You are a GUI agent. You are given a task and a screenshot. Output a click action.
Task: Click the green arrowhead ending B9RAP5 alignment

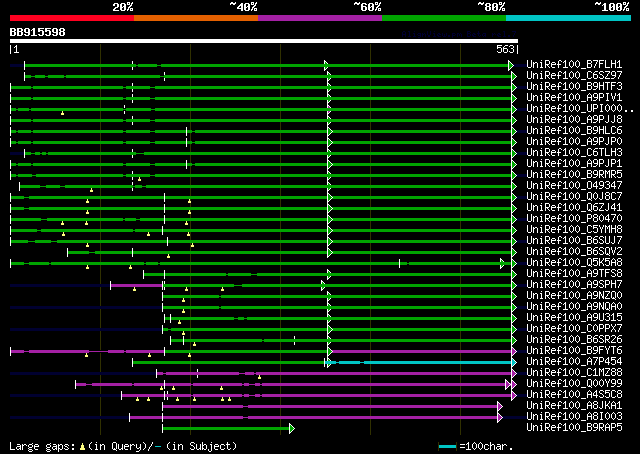pos(292,429)
